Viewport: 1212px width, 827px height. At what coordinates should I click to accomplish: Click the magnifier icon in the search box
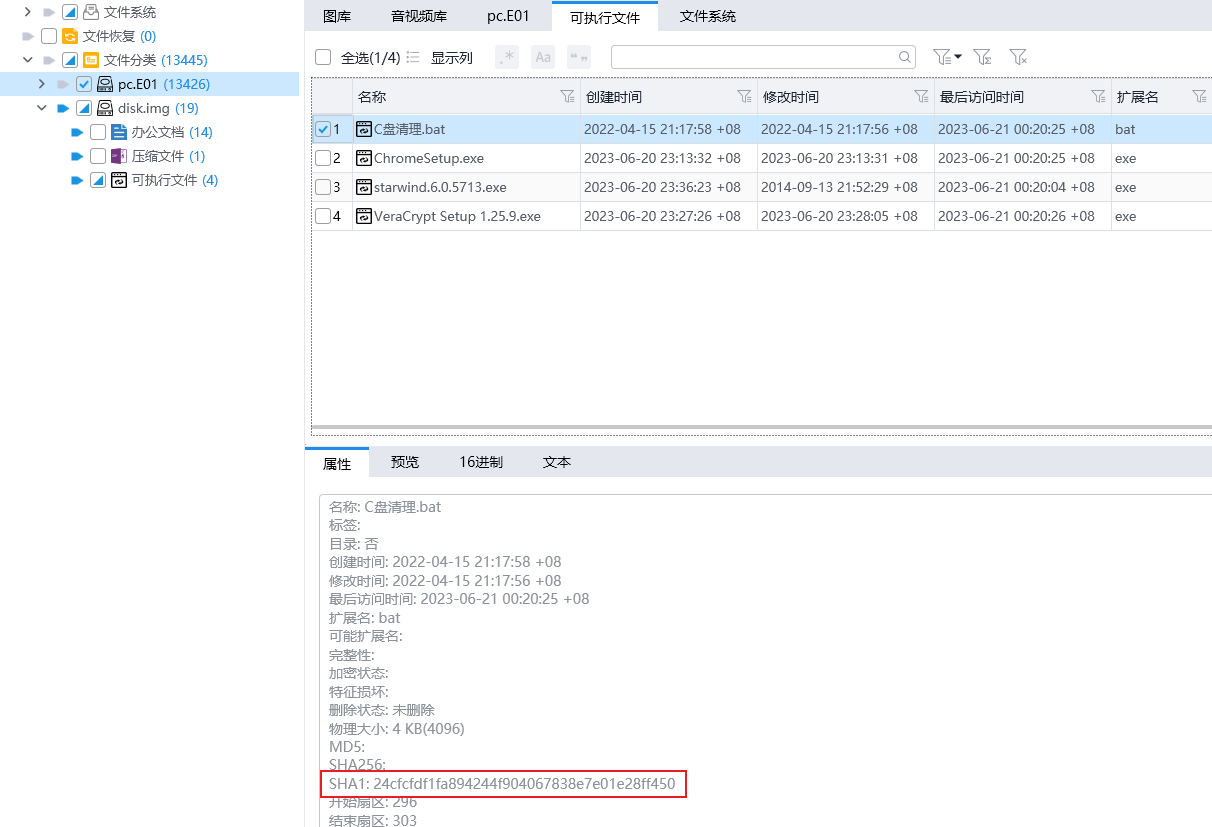click(904, 57)
